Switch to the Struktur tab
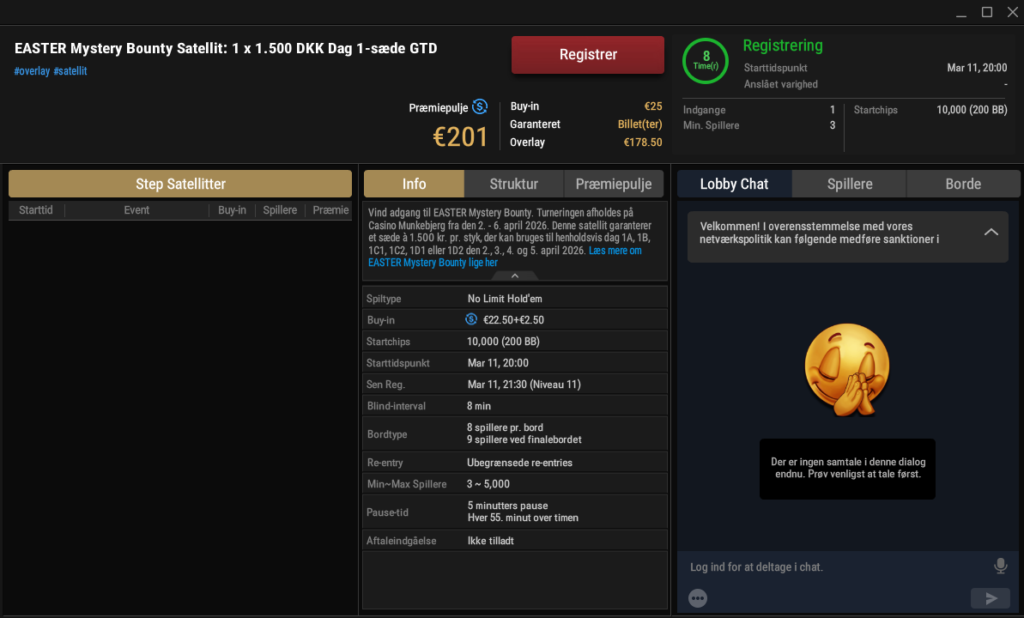 coord(514,184)
